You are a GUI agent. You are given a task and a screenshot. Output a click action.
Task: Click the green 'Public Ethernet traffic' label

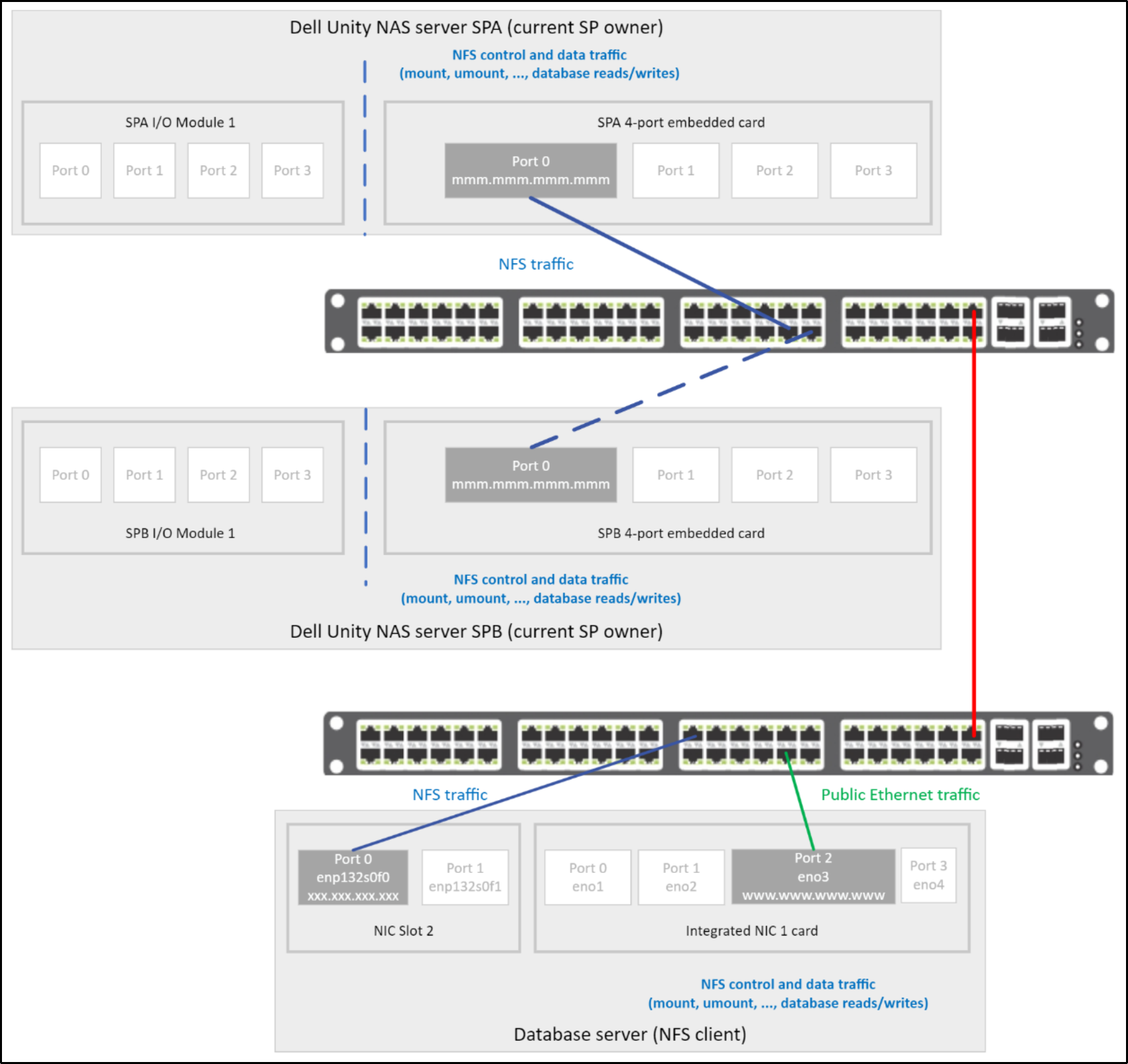pos(900,795)
